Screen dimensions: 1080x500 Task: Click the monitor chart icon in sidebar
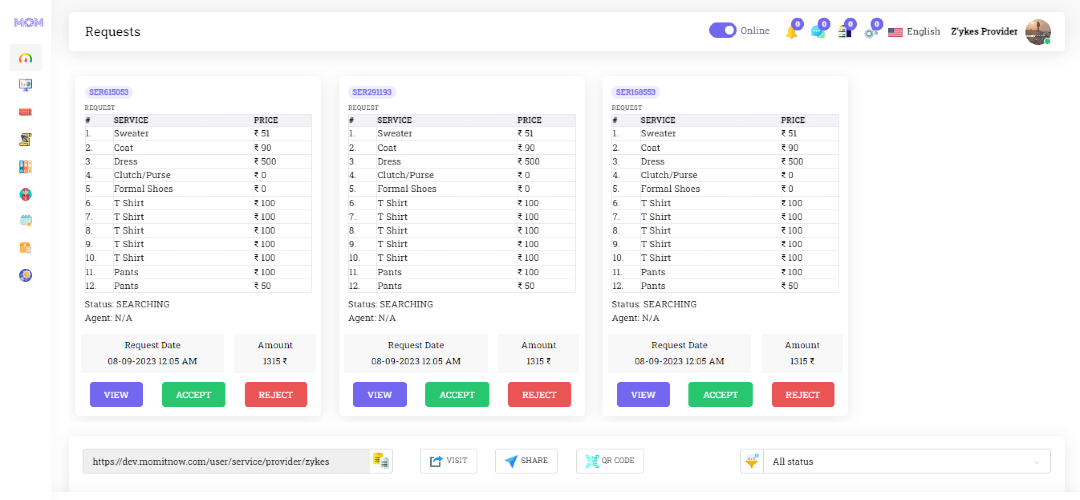coord(25,85)
